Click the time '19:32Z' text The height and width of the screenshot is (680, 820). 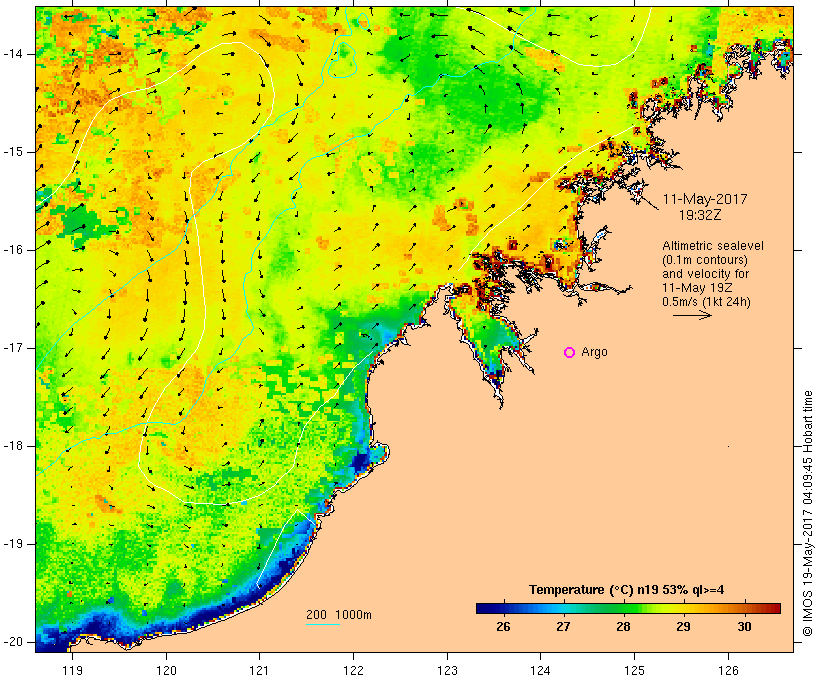point(700,215)
